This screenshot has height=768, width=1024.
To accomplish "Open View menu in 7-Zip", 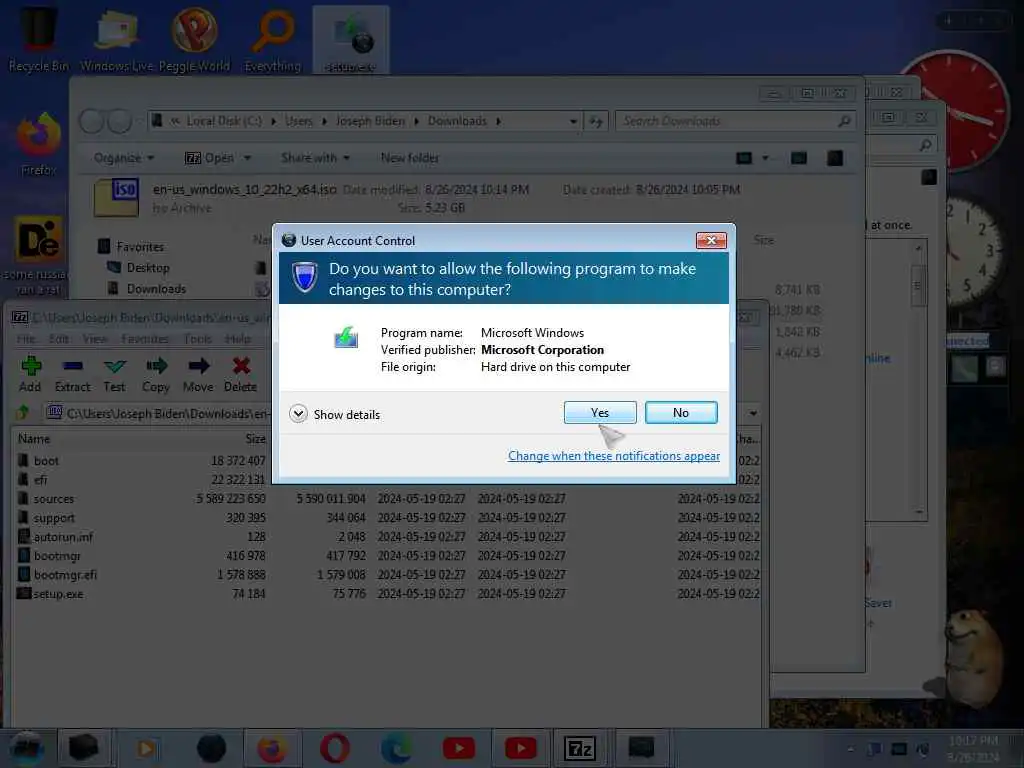I will (x=95, y=339).
